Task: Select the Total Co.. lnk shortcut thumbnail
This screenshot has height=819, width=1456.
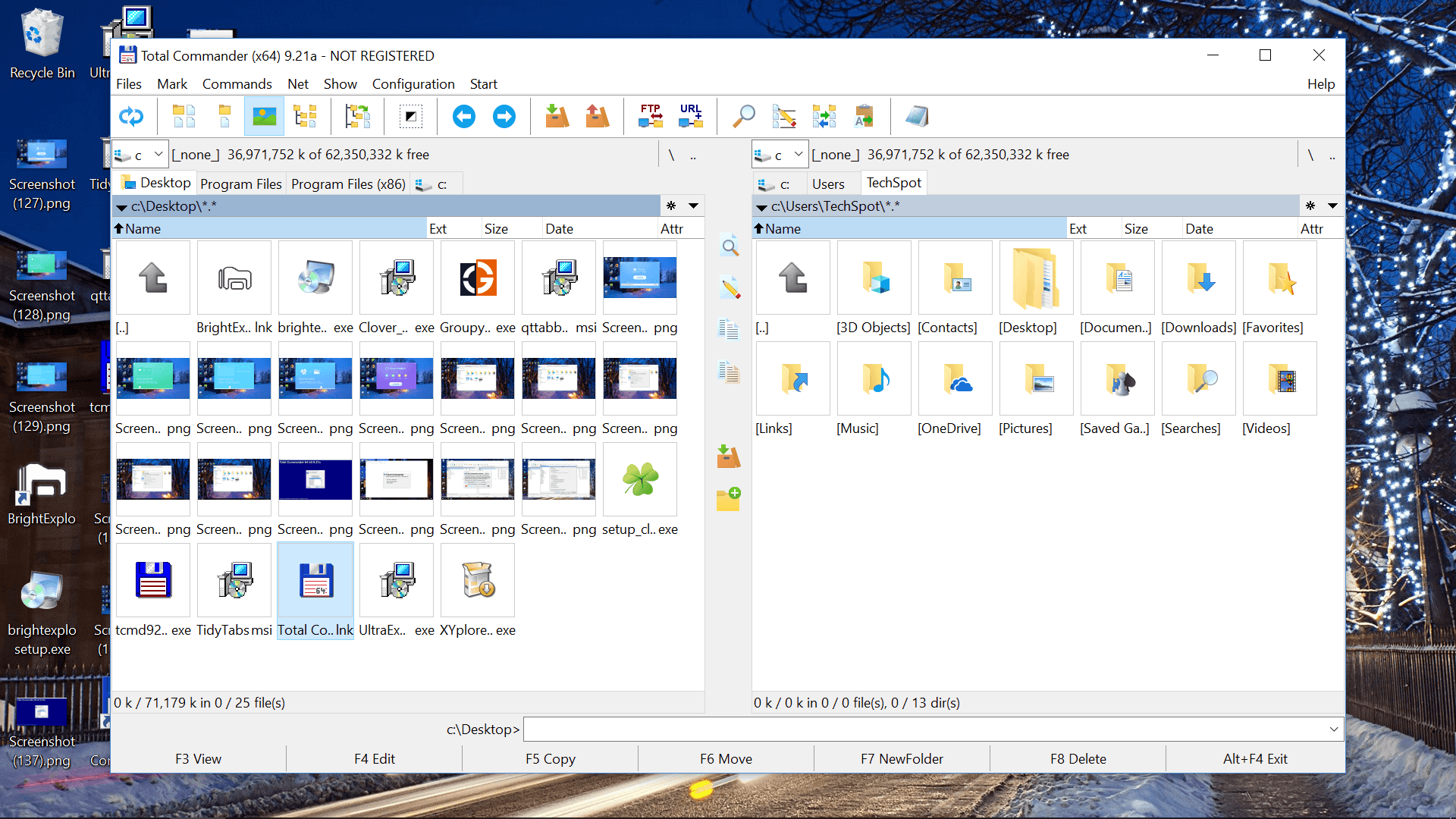Action: [315, 591]
